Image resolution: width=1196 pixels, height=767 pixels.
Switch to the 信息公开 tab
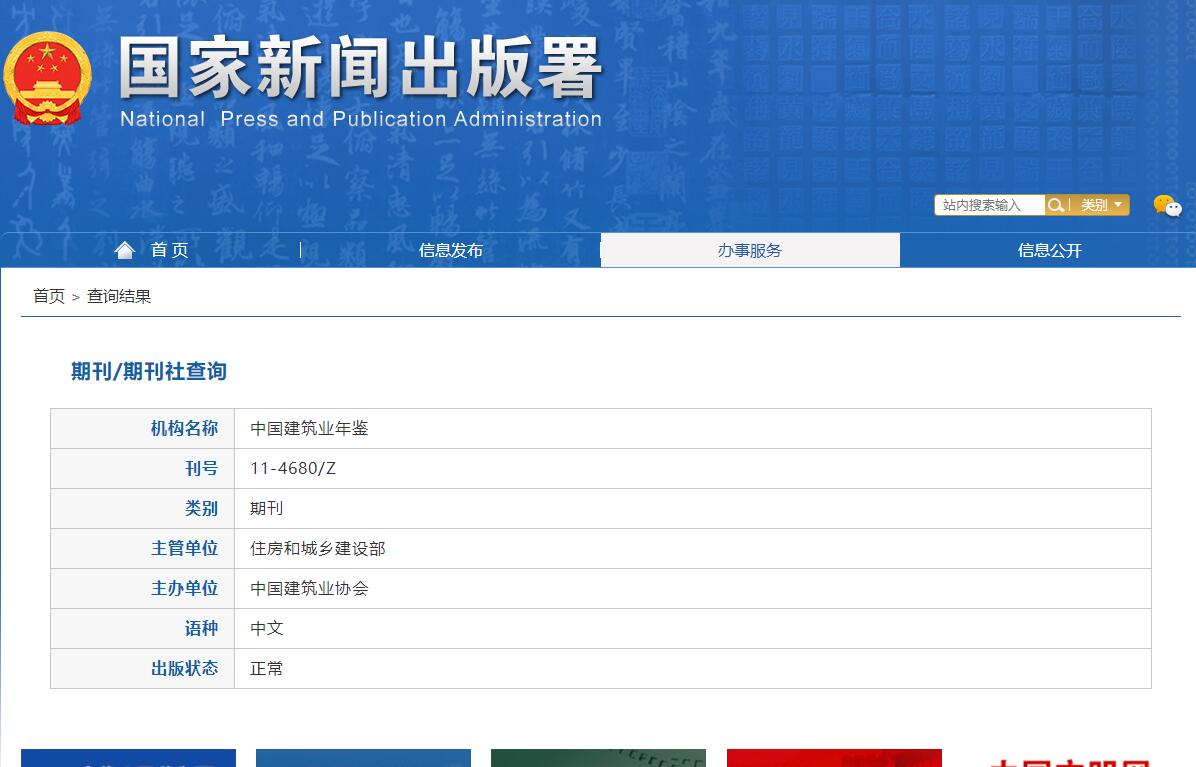(1048, 250)
